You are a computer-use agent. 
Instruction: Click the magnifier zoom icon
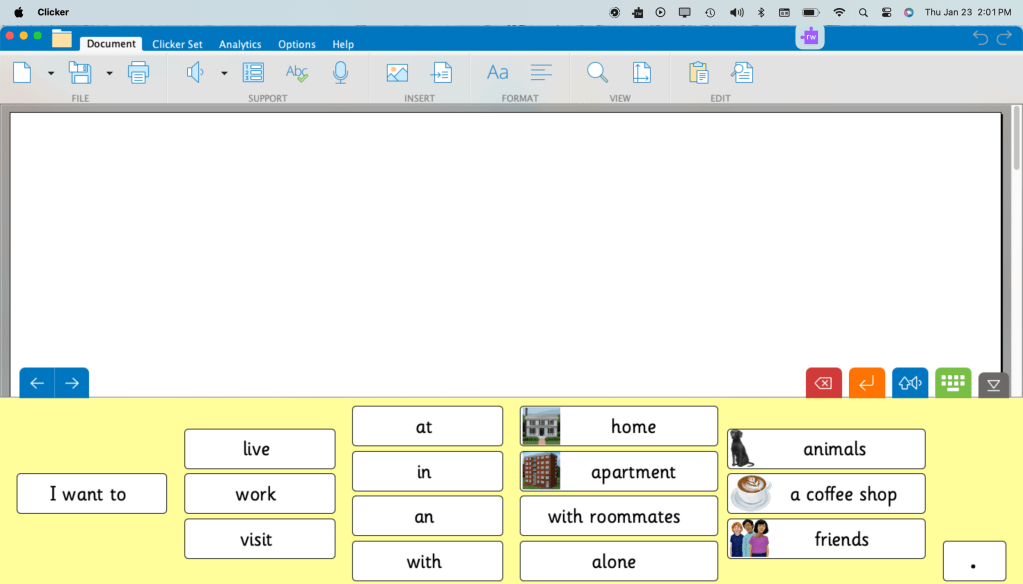pyautogui.click(x=597, y=73)
